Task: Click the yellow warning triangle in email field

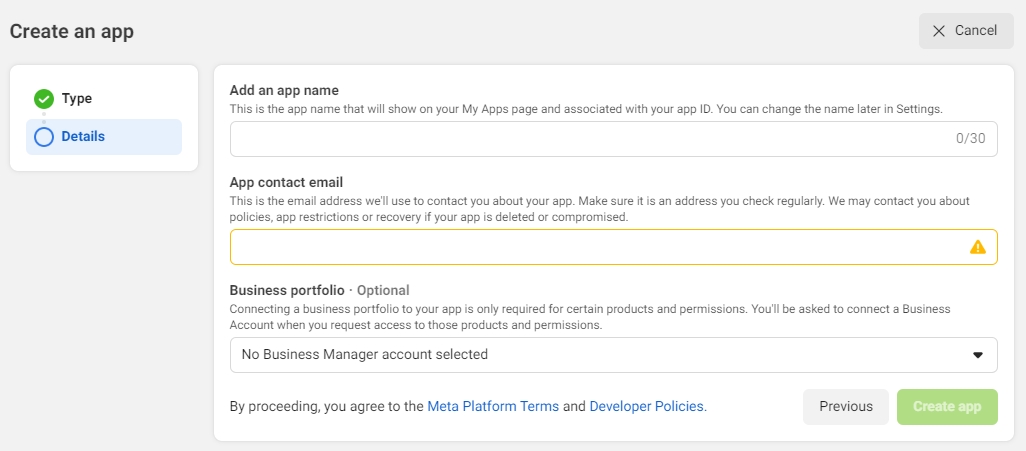Action: (977, 247)
